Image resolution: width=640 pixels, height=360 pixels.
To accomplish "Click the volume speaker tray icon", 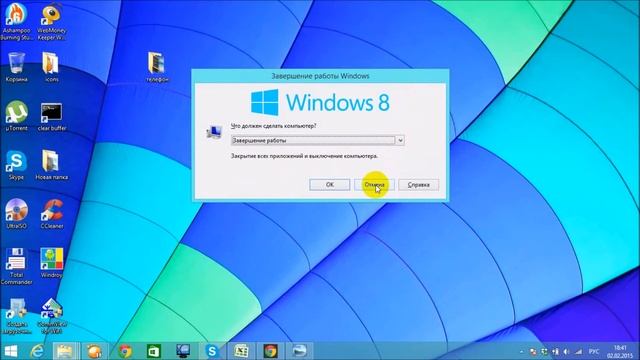I will 567,352.
